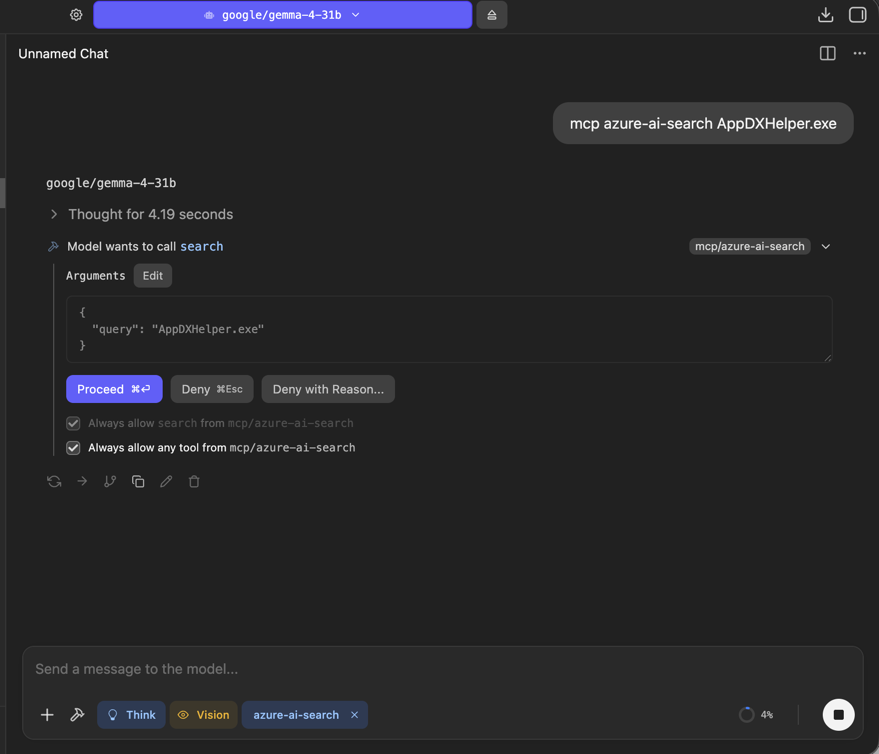Image resolution: width=879 pixels, height=754 pixels.
Task: Click the Edit arguments button
Action: tap(152, 276)
